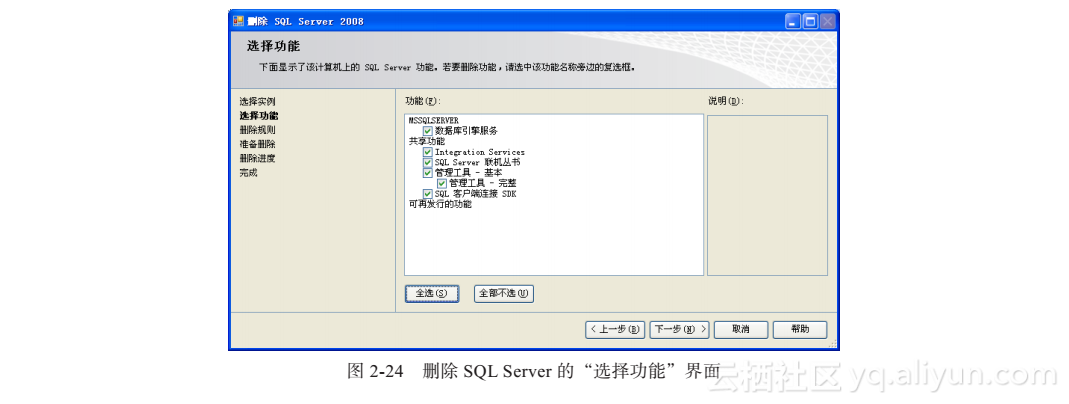Uncheck the 数据库引擎服务 checkbox

[x=427, y=131]
